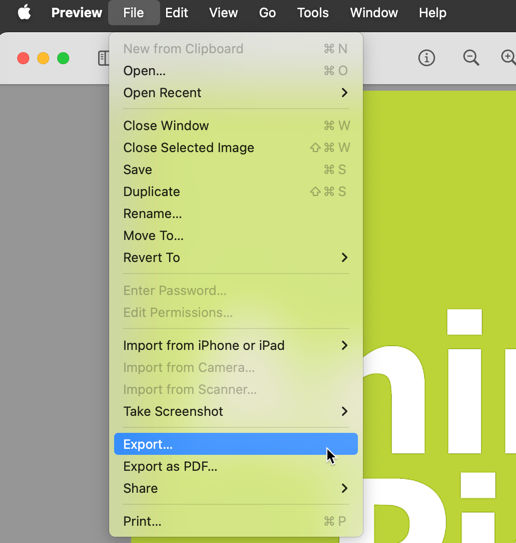Select Duplicate in the File menu
This screenshot has width=516, height=543.
coord(236,192)
